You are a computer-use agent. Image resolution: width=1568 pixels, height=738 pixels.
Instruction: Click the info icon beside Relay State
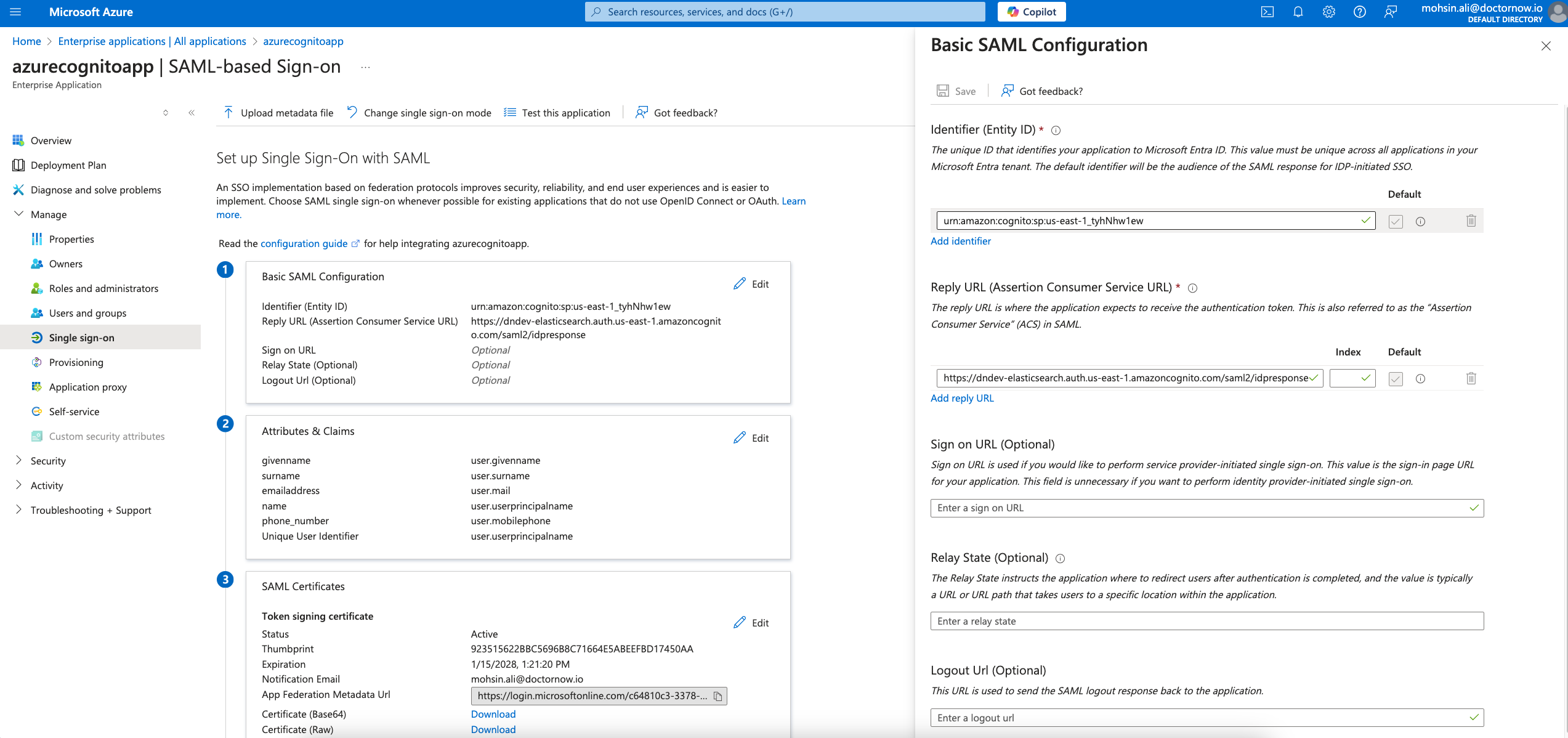coord(1060,558)
